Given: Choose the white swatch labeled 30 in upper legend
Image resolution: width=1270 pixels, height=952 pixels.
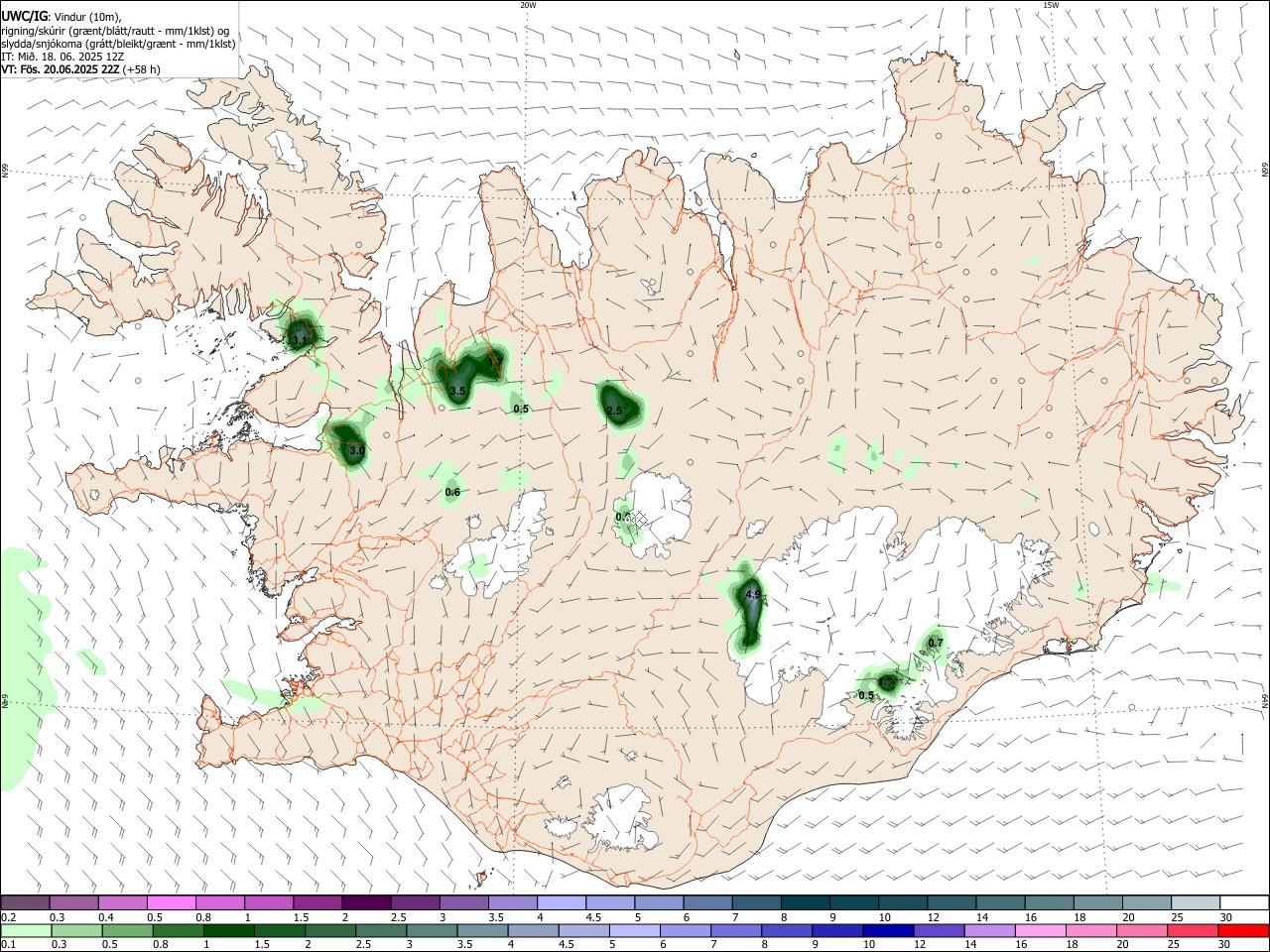Looking at the screenshot, I should coord(1244,902).
